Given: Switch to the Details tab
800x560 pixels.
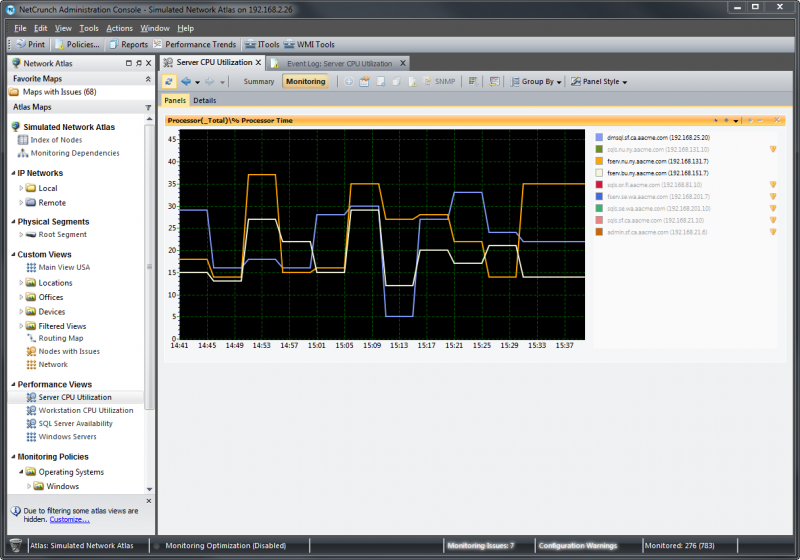Looking at the screenshot, I should (x=205, y=100).
